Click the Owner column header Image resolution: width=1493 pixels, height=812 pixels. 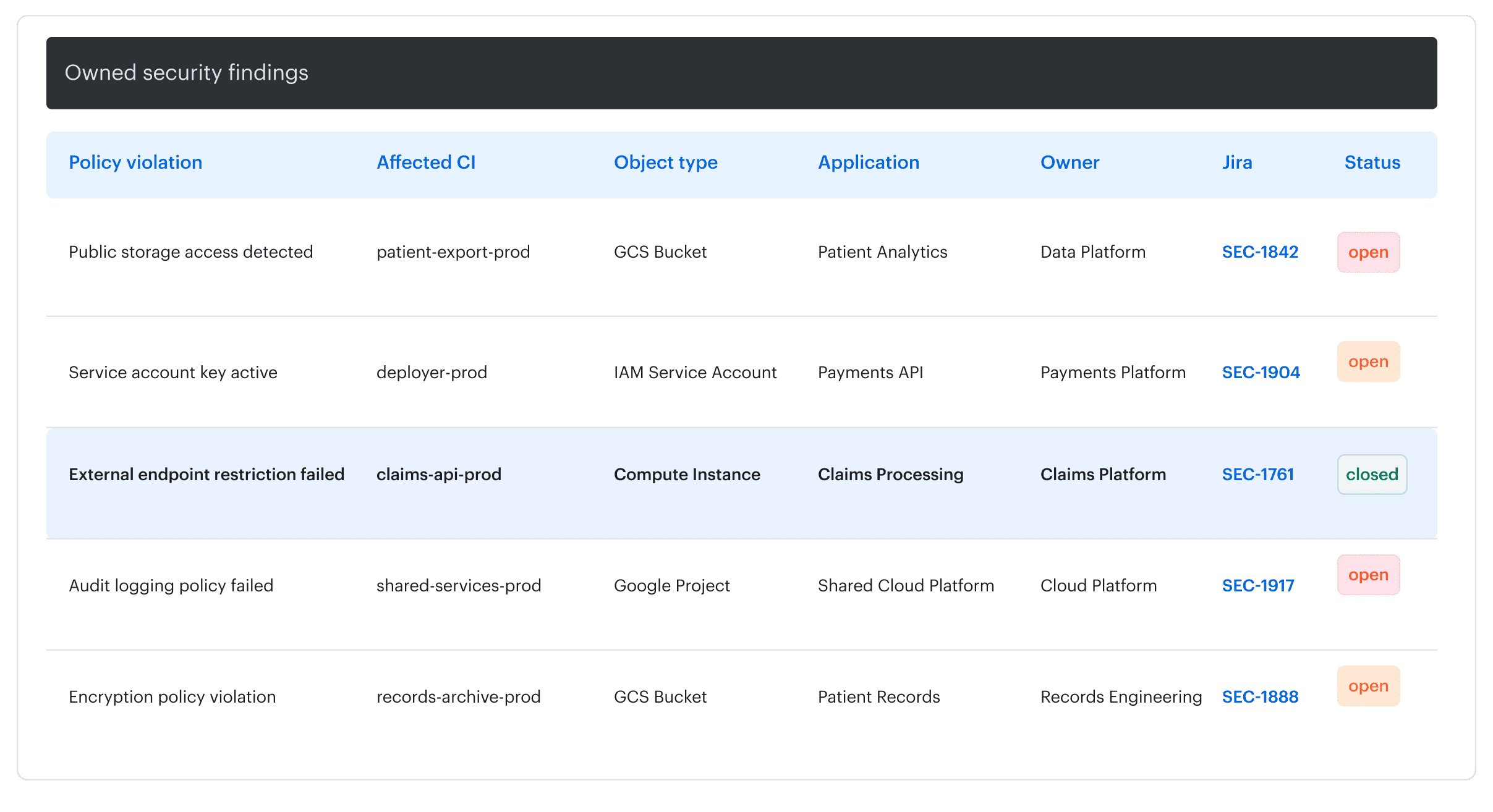[1070, 163]
